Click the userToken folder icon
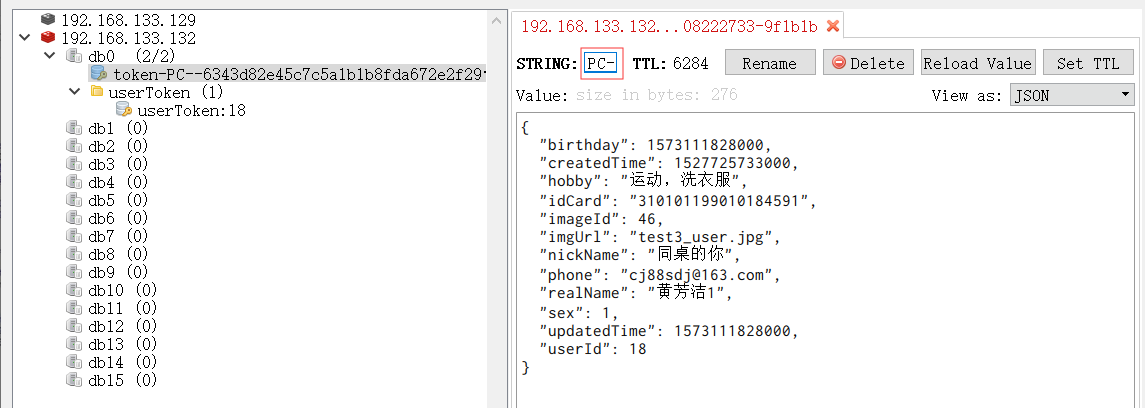 tap(96, 91)
